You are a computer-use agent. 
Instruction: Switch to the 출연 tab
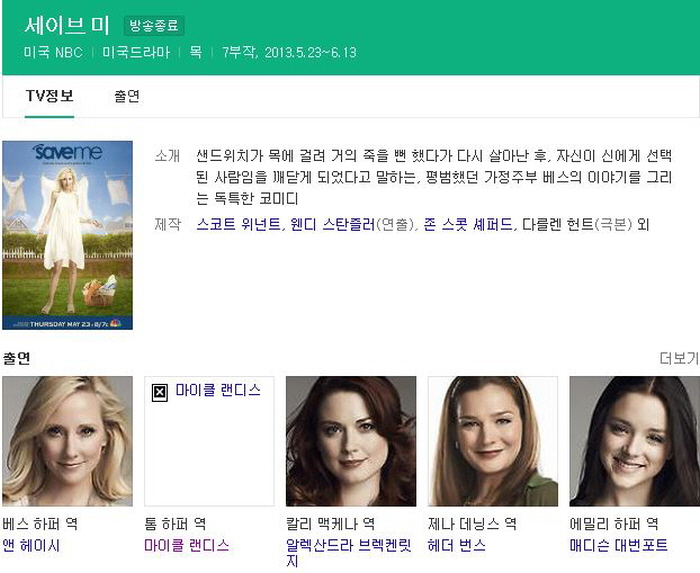127,97
